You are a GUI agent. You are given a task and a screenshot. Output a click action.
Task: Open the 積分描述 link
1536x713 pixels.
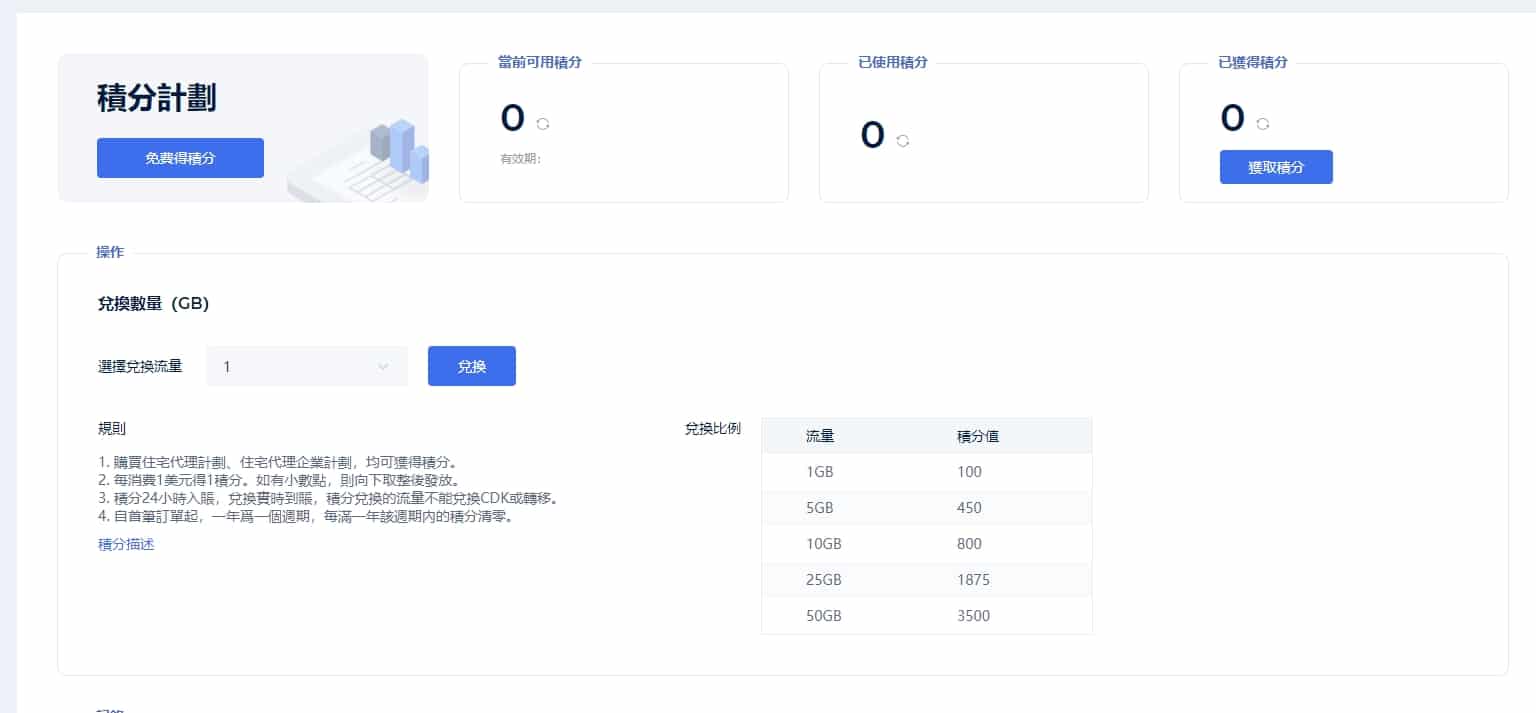point(126,545)
